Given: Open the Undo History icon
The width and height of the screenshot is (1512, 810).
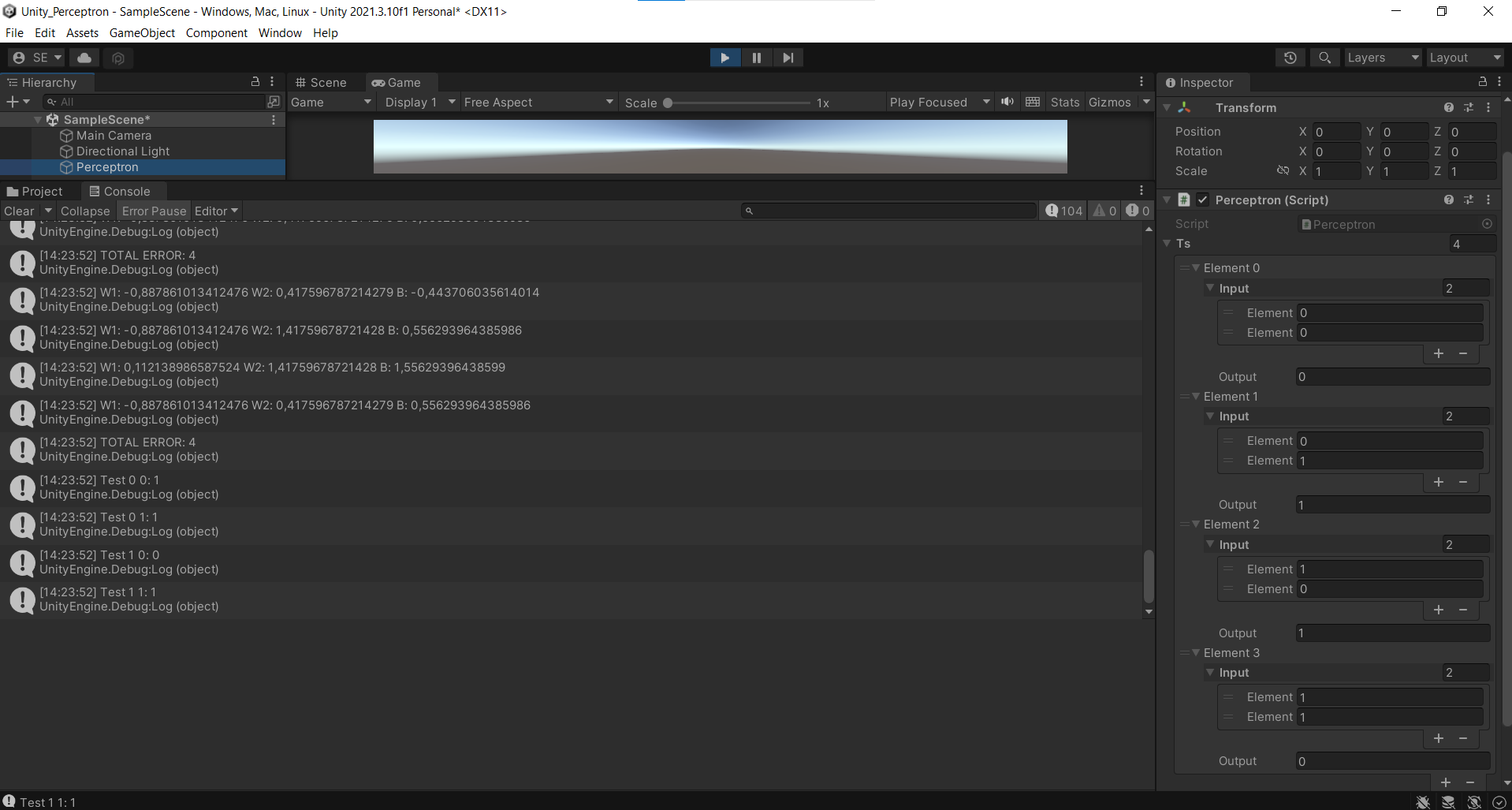Looking at the screenshot, I should coord(1290,58).
